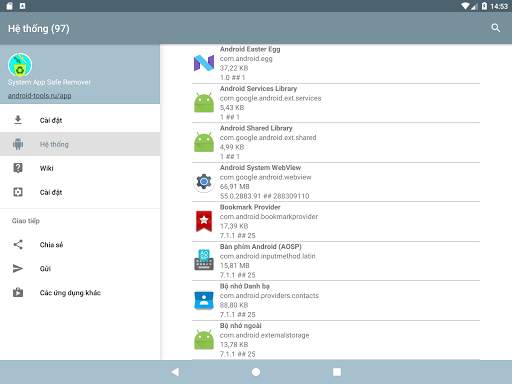Click the Wi-Fi status bar icon
The height and width of the screenshot is (384, 512).
pyautogui.click(x=465, y=6)
